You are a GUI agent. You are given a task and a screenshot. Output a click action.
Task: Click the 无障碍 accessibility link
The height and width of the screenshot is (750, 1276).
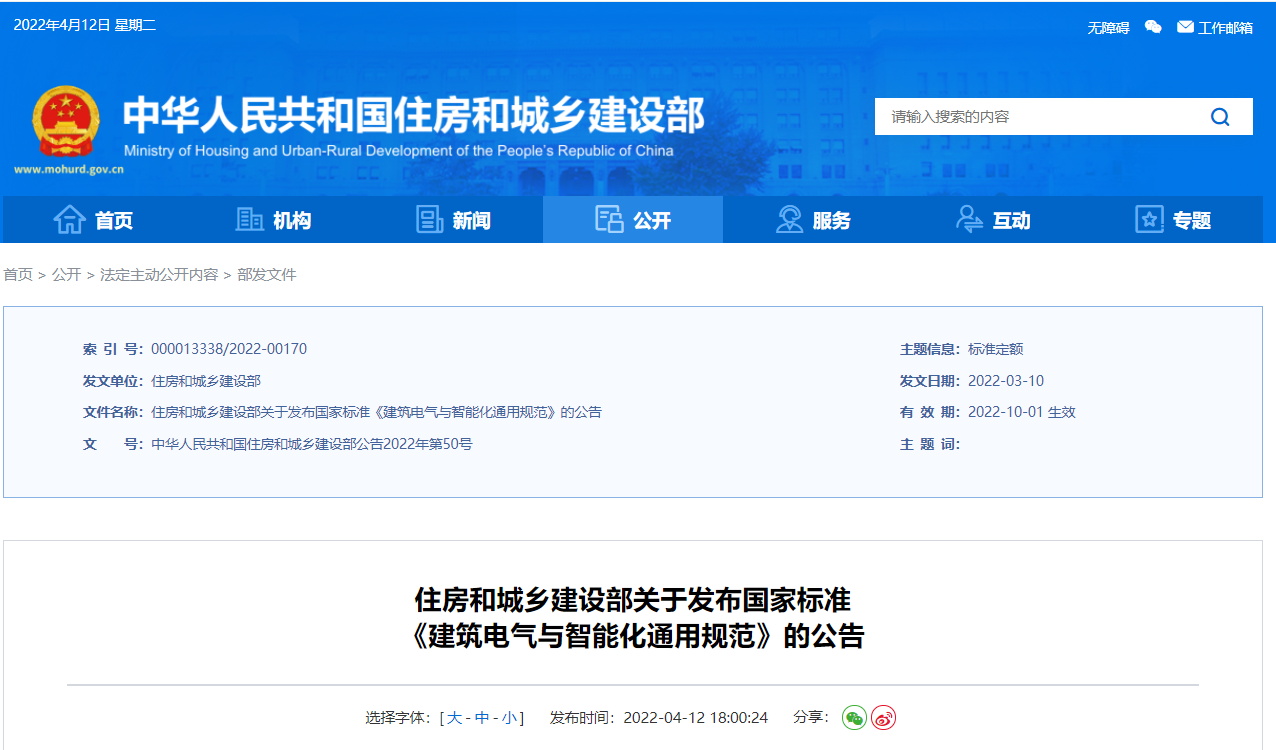(1108, 28)
